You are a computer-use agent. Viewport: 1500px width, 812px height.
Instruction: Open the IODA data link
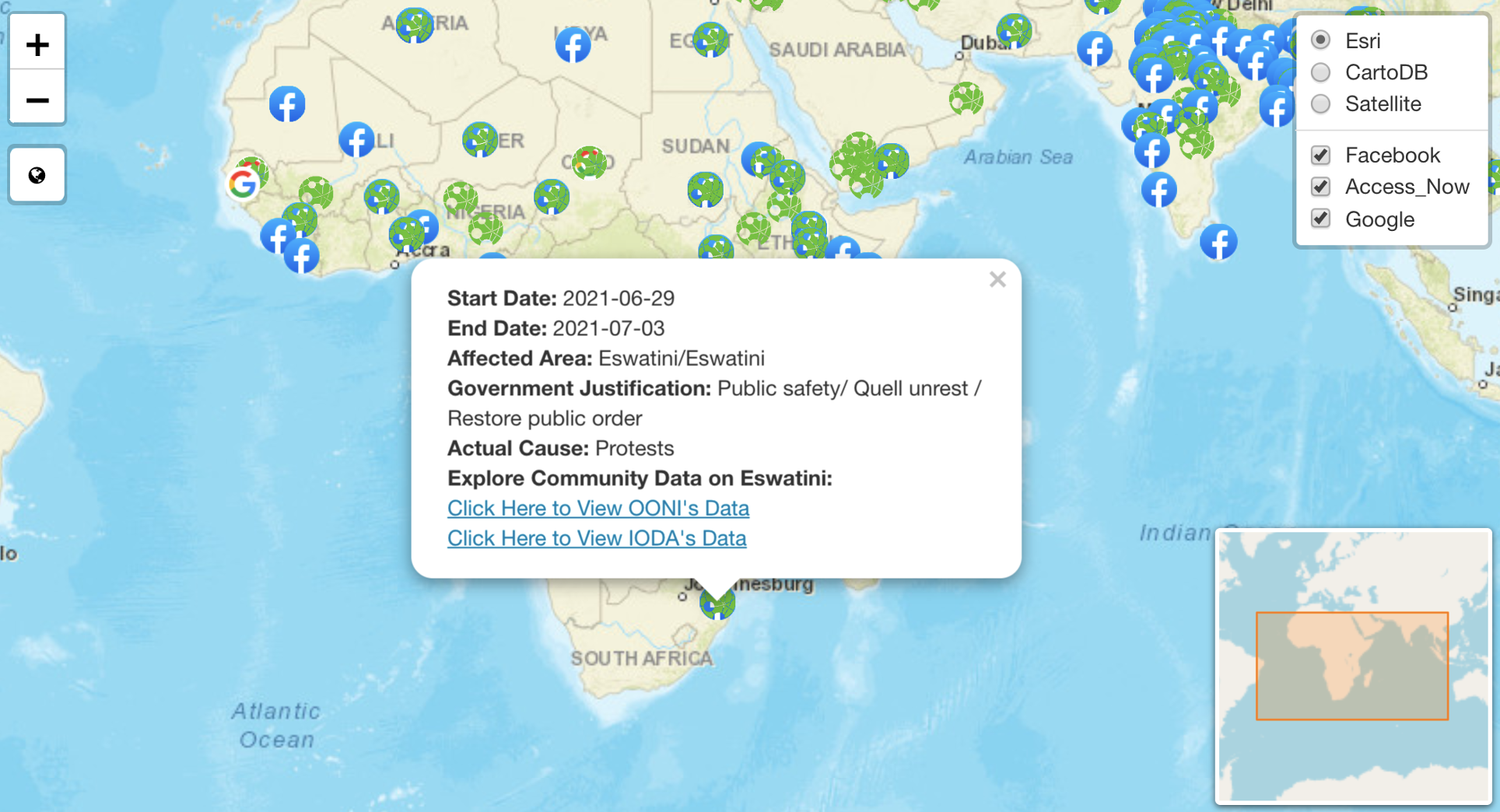pyautogui.click(x=597, y=538)
